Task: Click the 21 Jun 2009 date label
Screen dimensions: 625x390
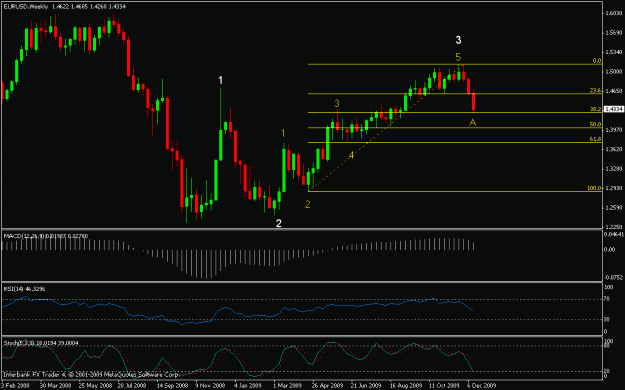Action: (x=366, y=386)
